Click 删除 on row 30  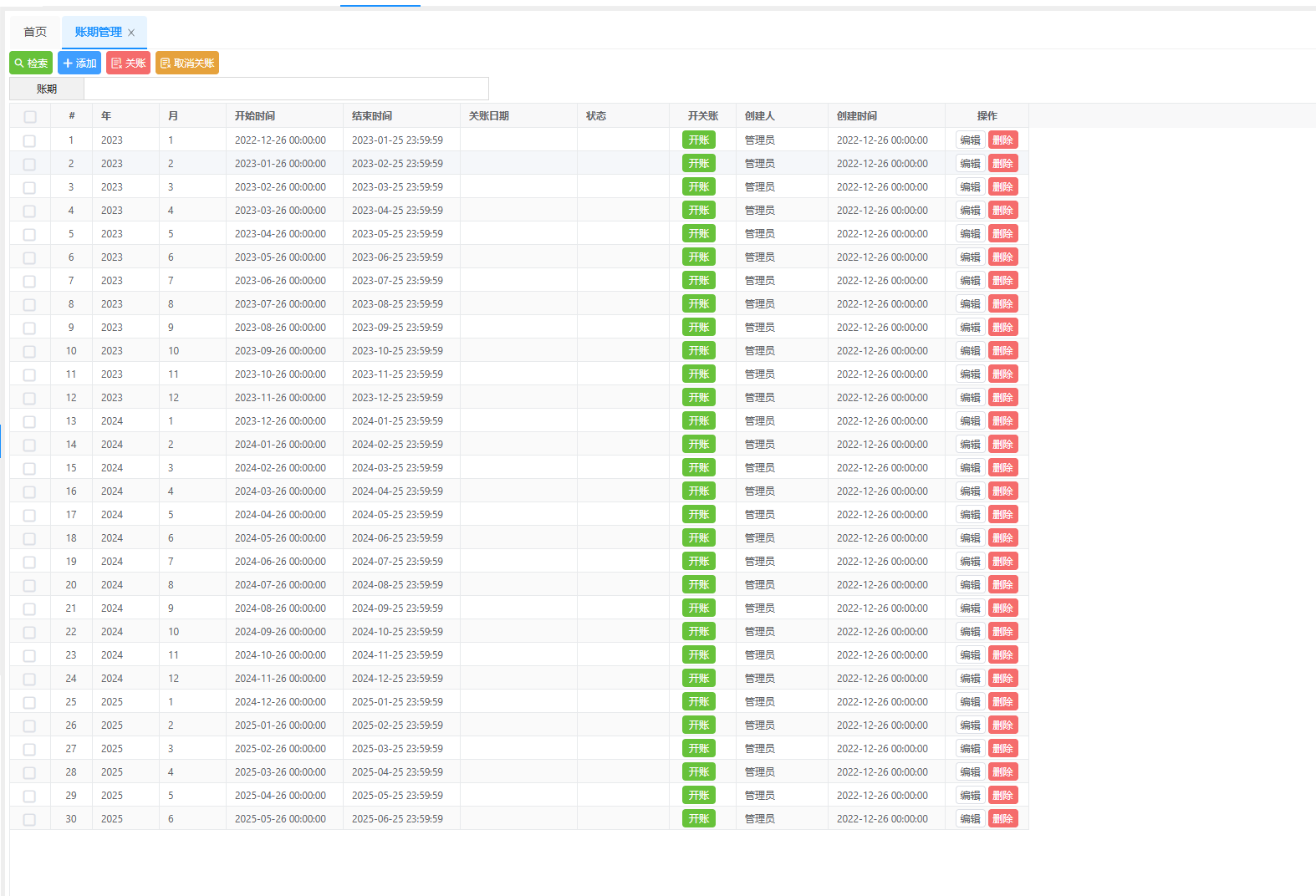(x=1002, y=819)
